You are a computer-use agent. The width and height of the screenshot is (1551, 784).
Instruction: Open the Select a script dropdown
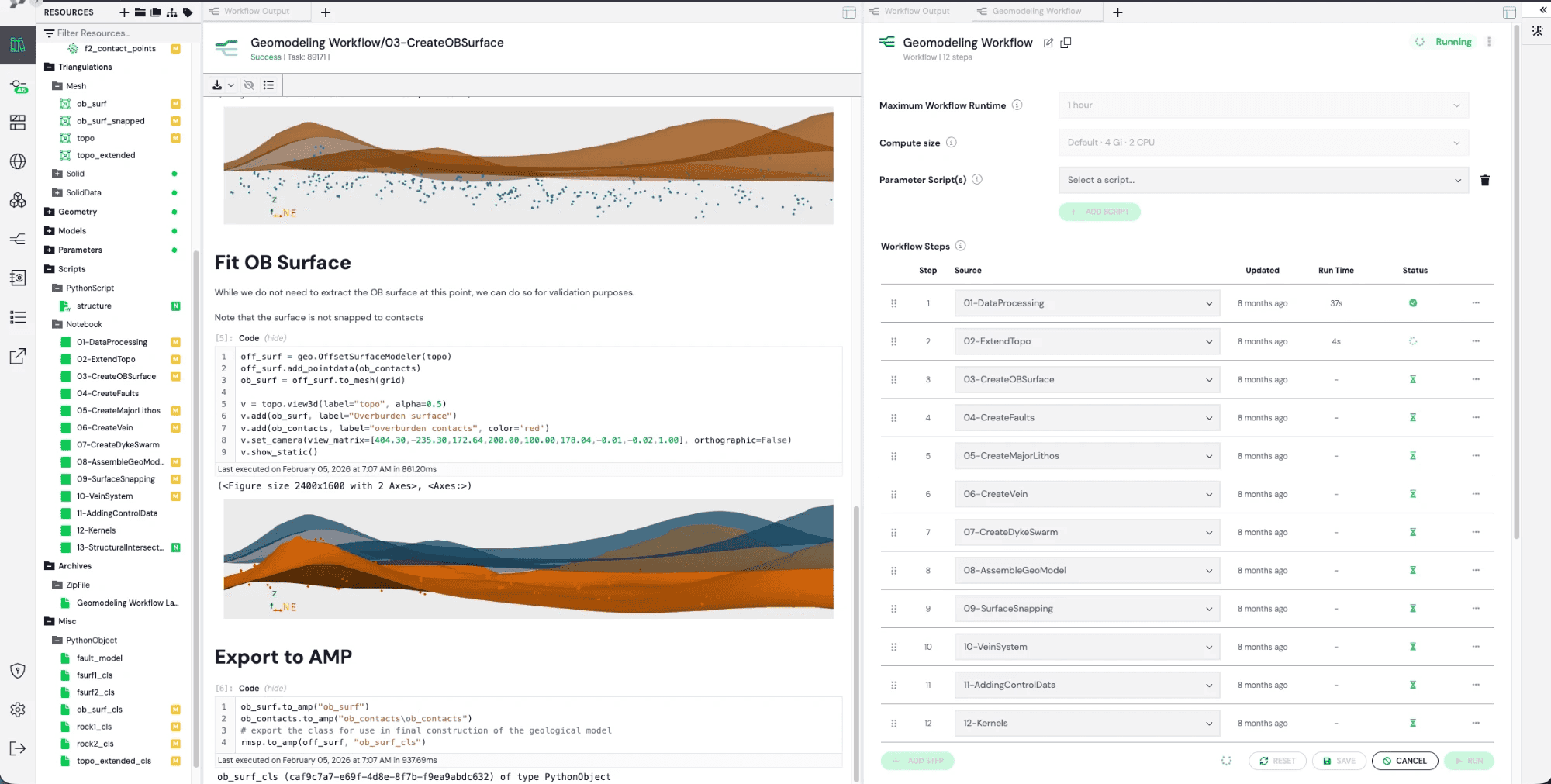[x=1263, y=180]
